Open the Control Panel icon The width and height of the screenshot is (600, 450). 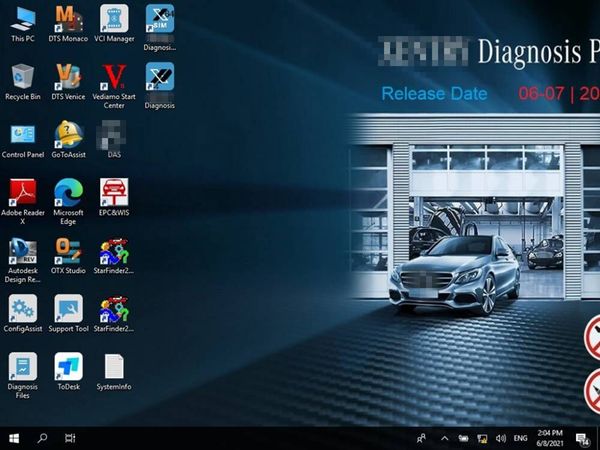(23, 140)
